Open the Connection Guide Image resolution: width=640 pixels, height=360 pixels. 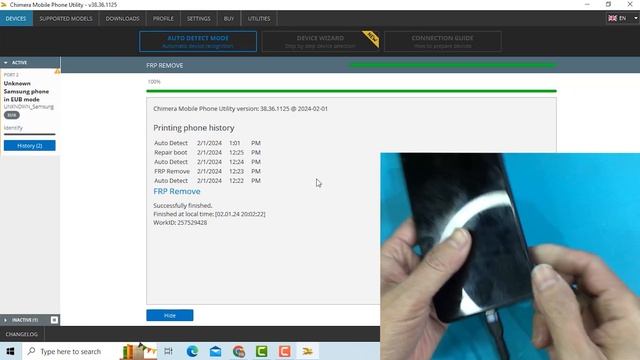click(442, 41)
